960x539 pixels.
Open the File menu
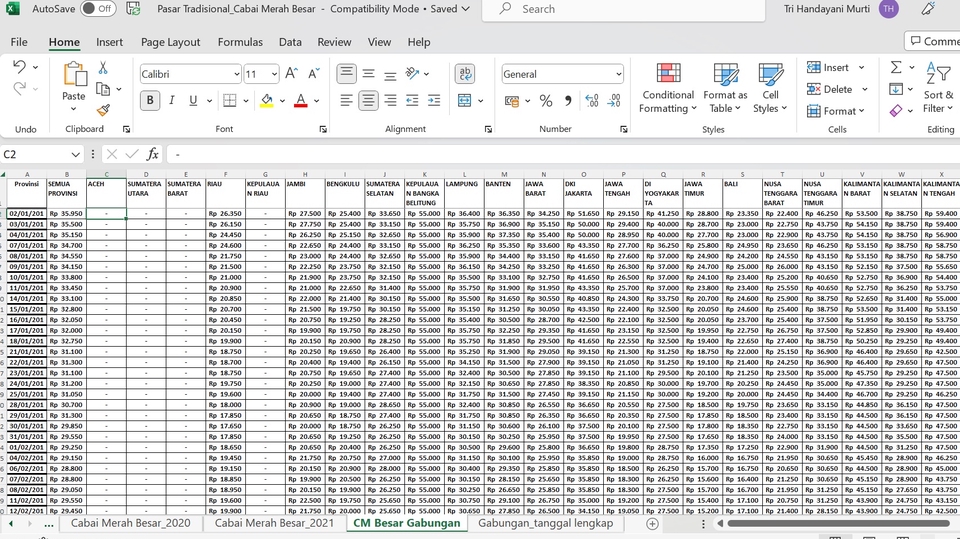tap(19, 42)
